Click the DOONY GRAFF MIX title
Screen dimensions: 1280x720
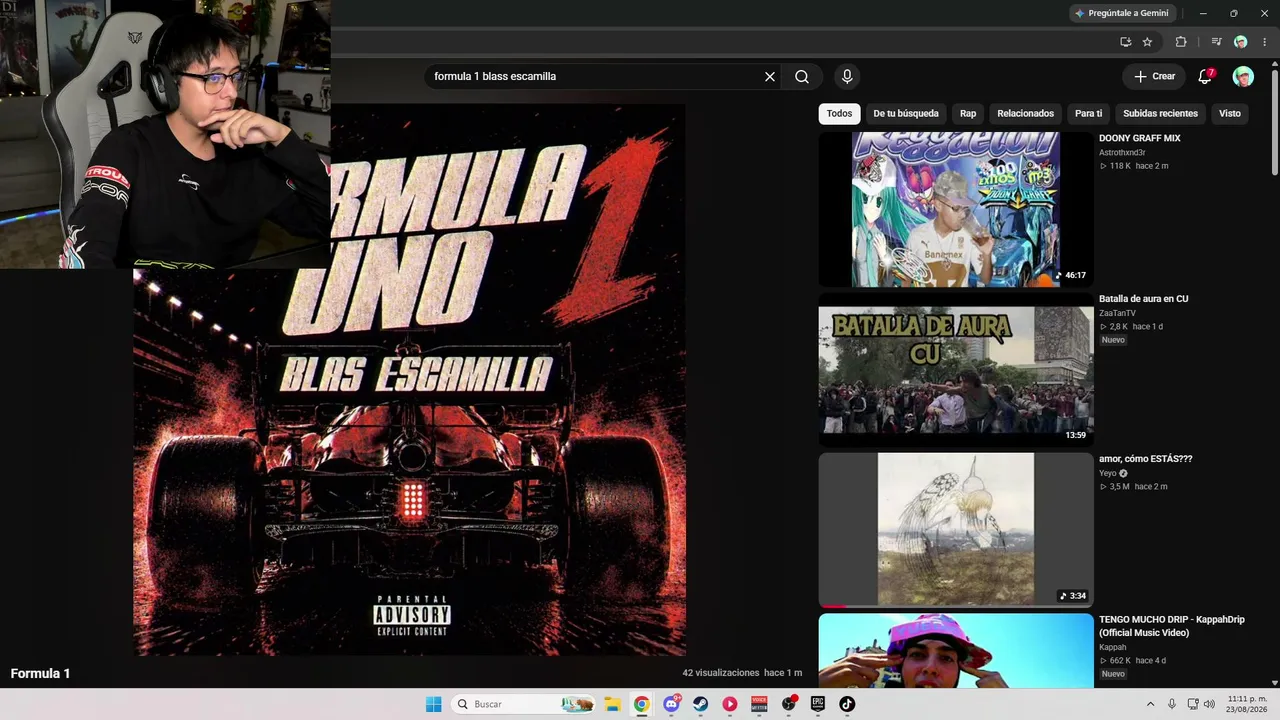click(x=1140, y=139)
